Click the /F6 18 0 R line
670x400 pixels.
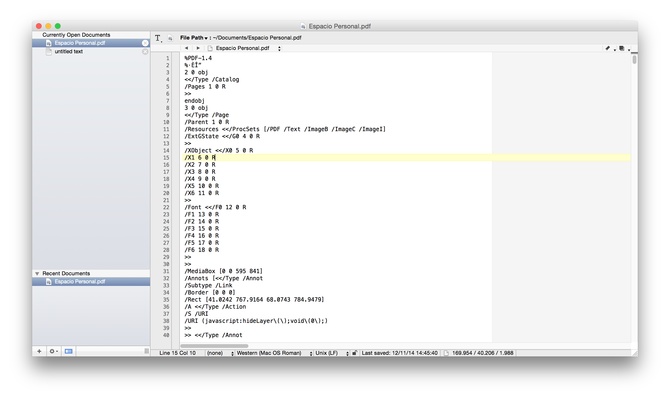point(202,250)
